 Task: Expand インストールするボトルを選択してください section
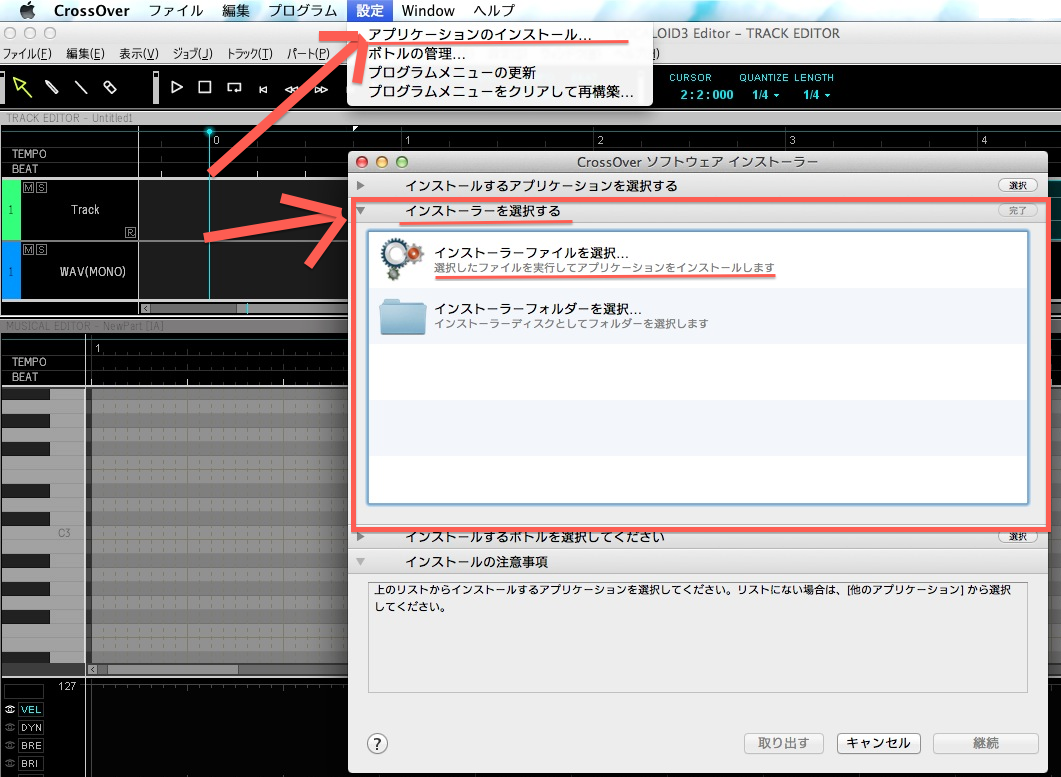coord(361,537)
